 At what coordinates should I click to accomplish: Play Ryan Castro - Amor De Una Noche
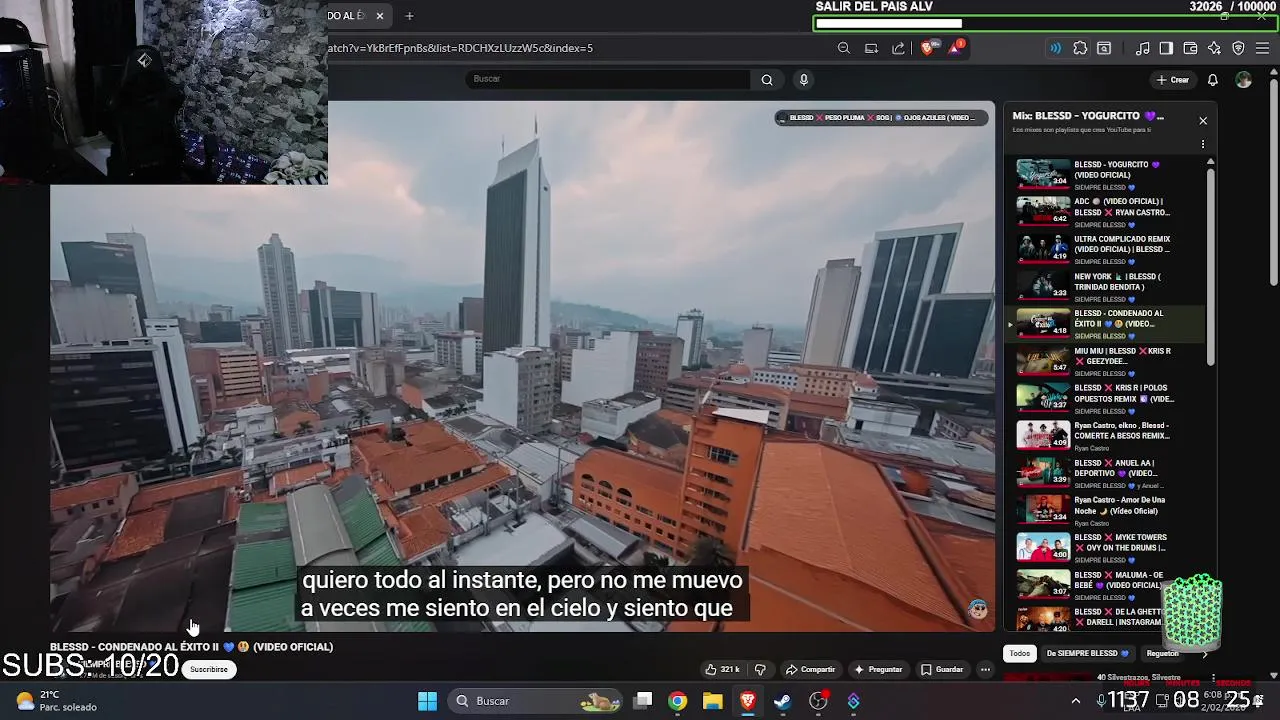(x=1106, y=510)
